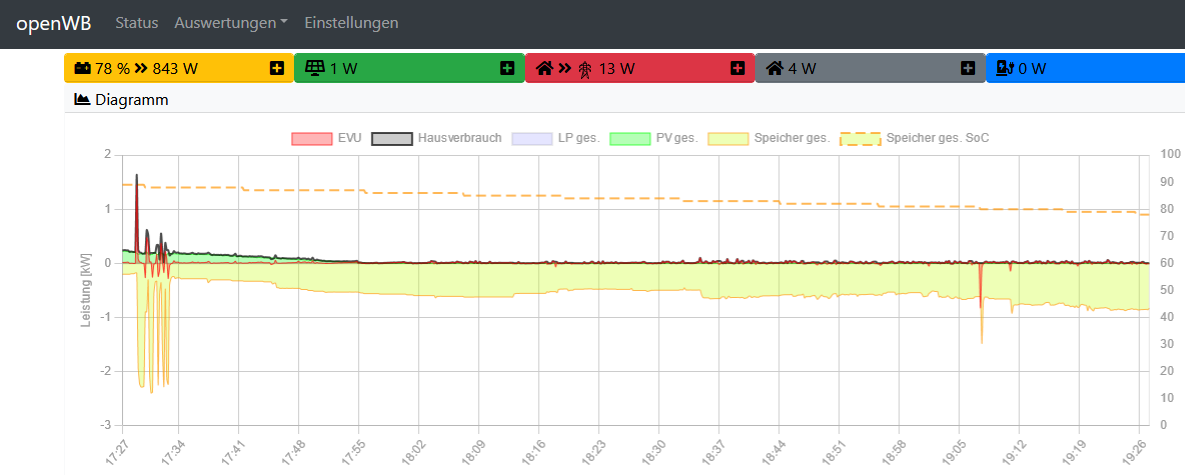Click the openWB brand logo

(54, 23)
